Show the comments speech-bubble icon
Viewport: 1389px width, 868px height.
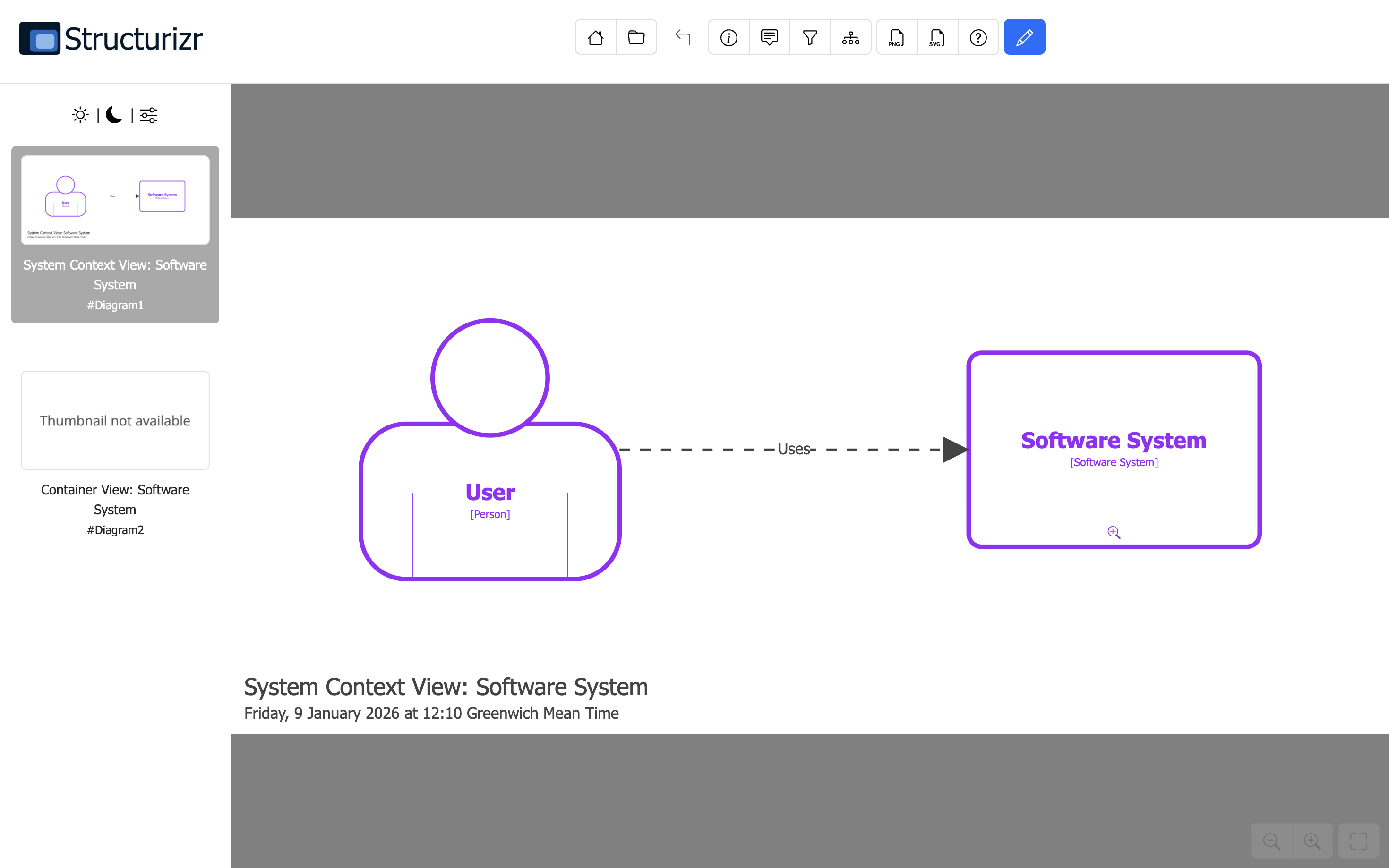pos(769,37)
